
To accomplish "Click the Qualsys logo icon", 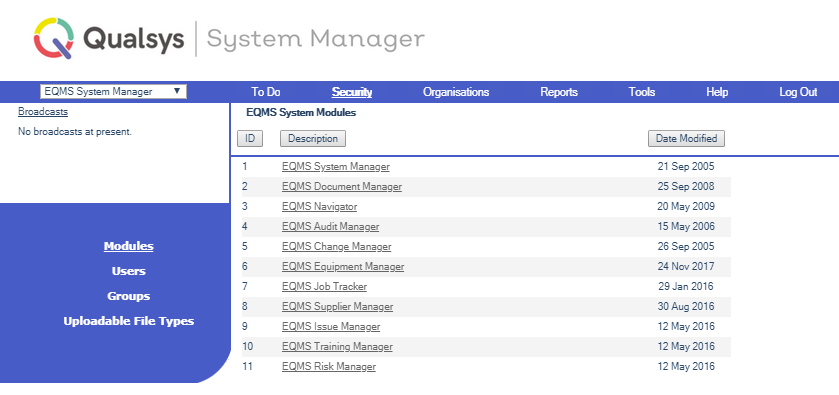I will point(54,38).
